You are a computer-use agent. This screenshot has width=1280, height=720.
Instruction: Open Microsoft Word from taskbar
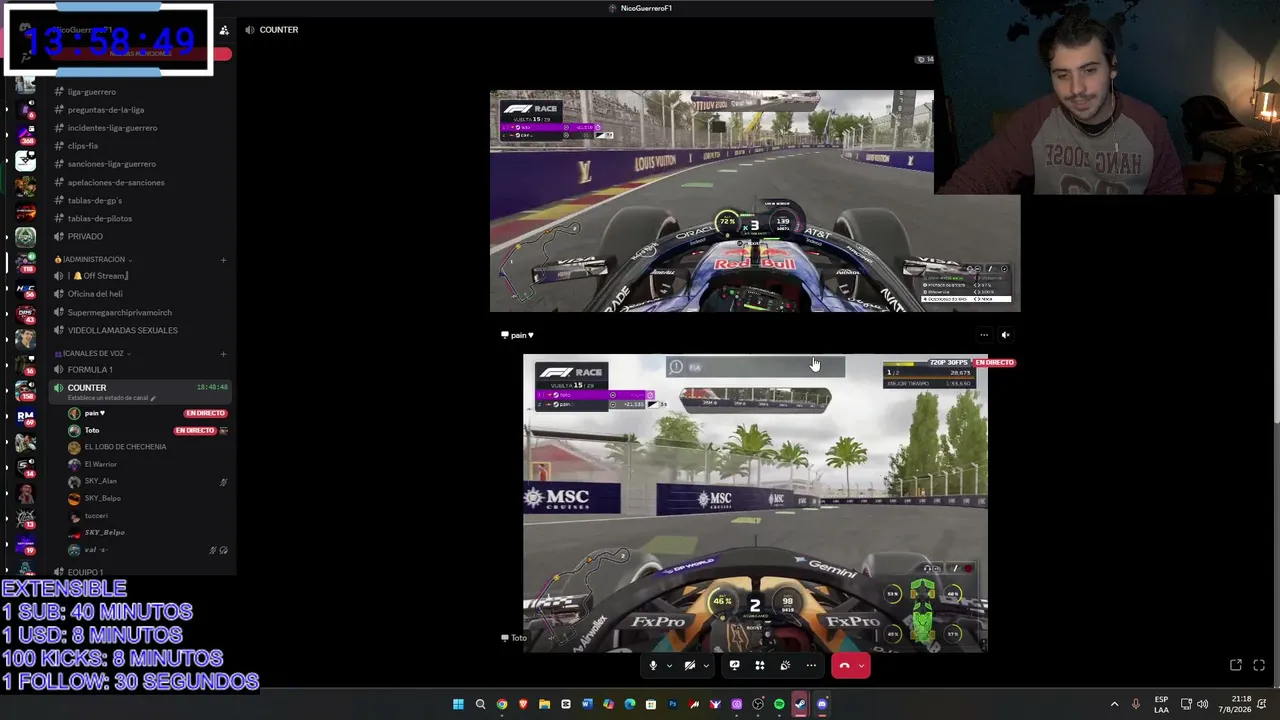tap(587, 704)
